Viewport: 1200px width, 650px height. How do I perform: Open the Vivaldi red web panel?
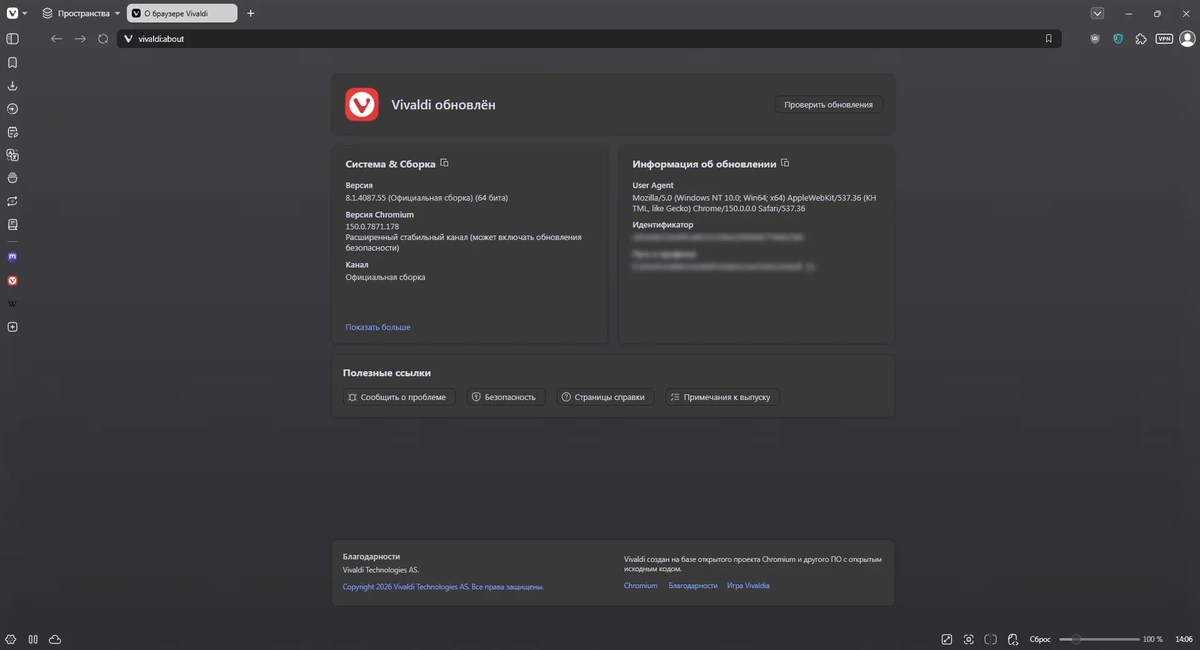click(13, 281)
